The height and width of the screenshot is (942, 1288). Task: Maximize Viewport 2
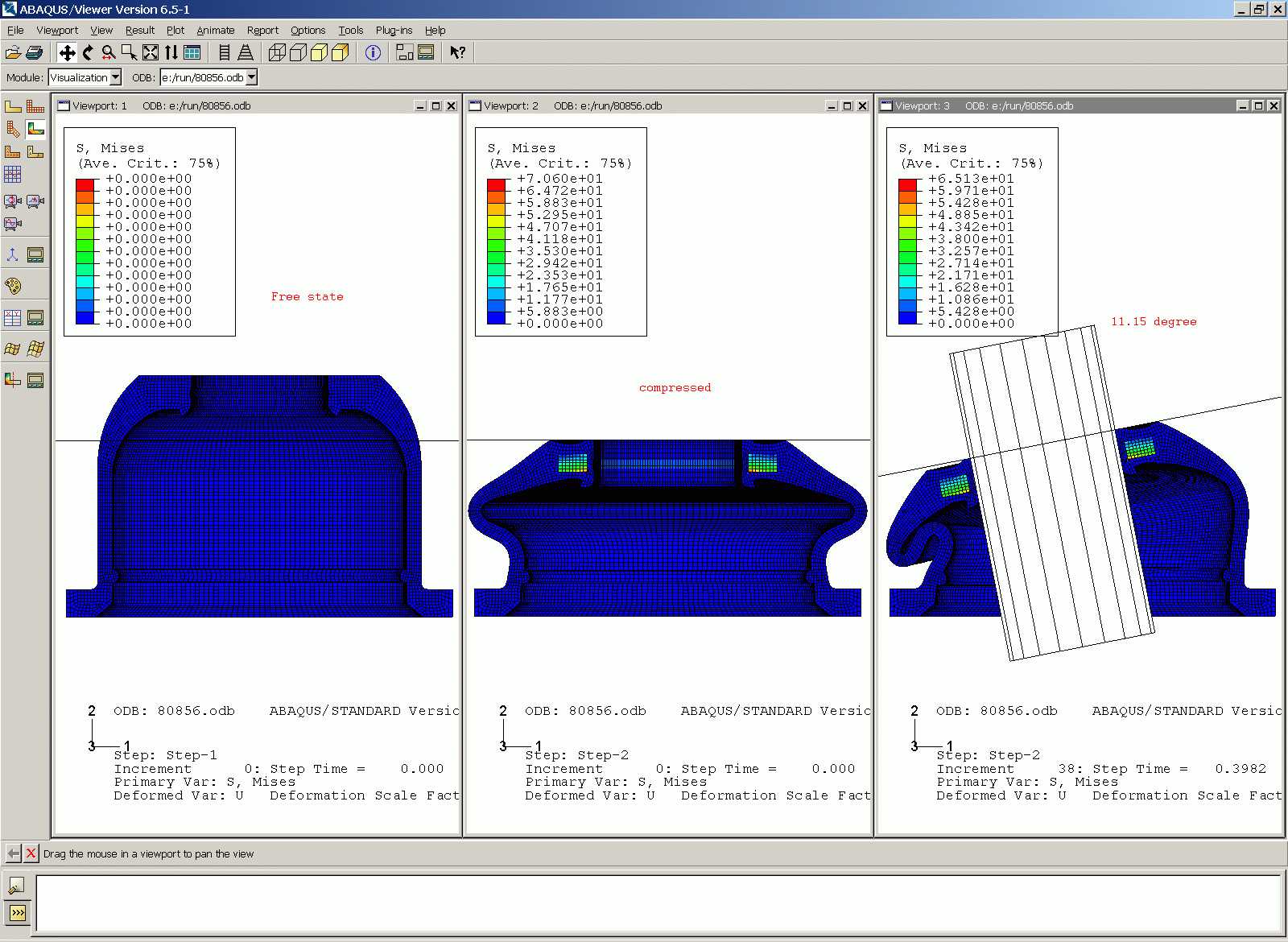point(847,106)
